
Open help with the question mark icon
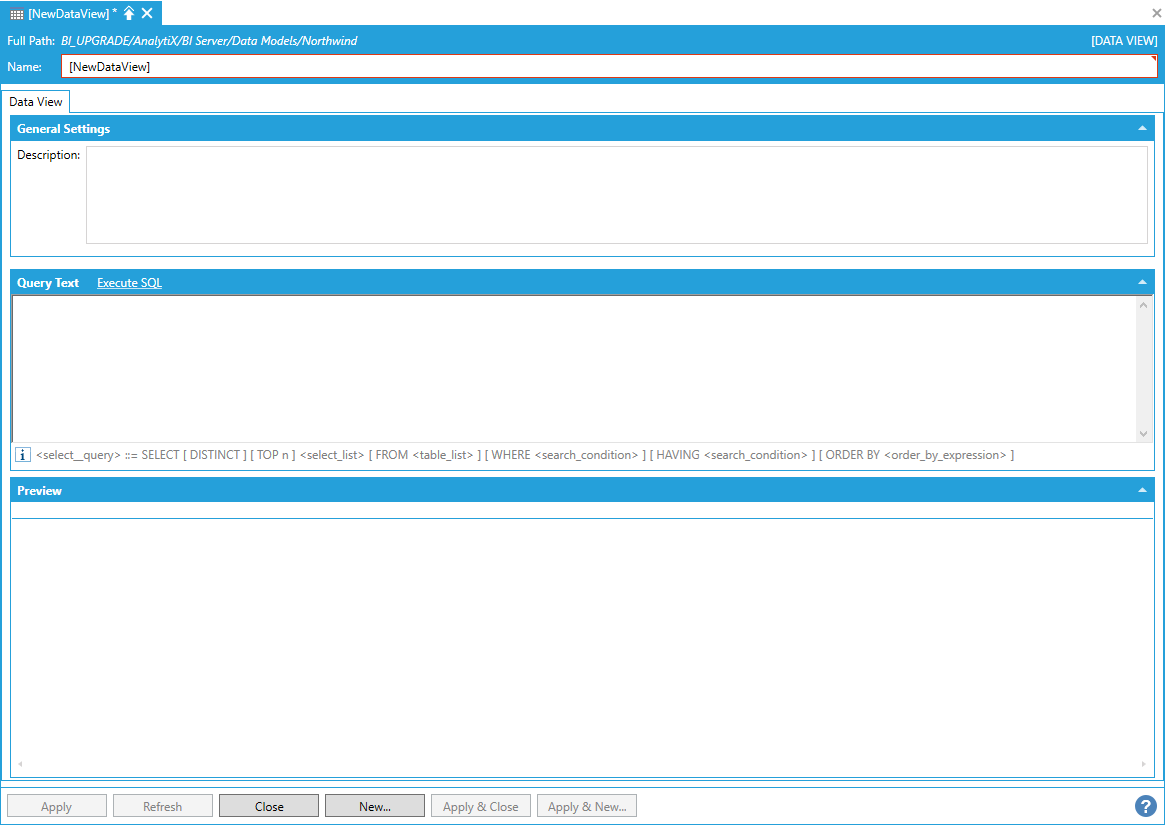pyautogui.click(x=1145, y=806)
